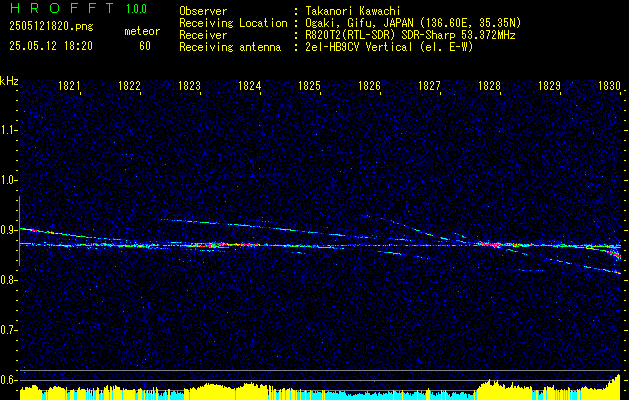This screenshot has height=400, width=629.
Task: Click the 0.9 kHz frequency label
Action: (x=7, y=230)
